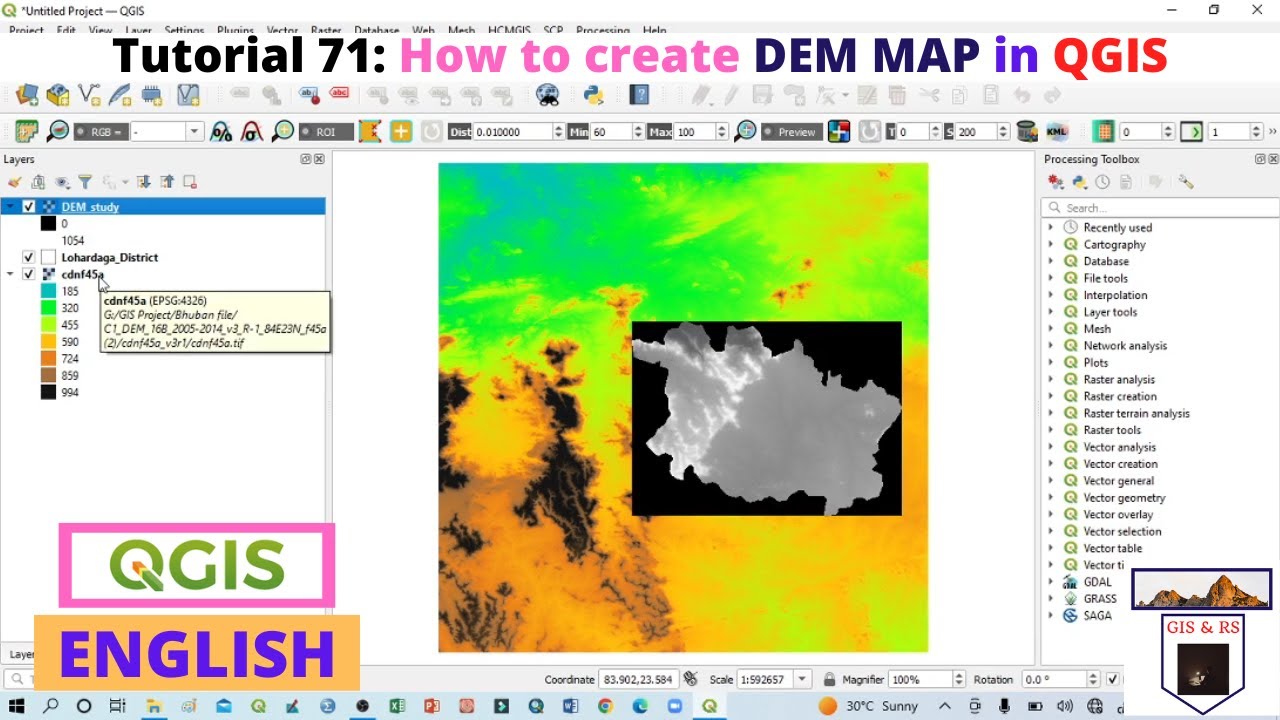Toggle Lohardaga_District layer visibility checkbox
This screenshot has height=720, width=1280.
(x=29, y=257)
